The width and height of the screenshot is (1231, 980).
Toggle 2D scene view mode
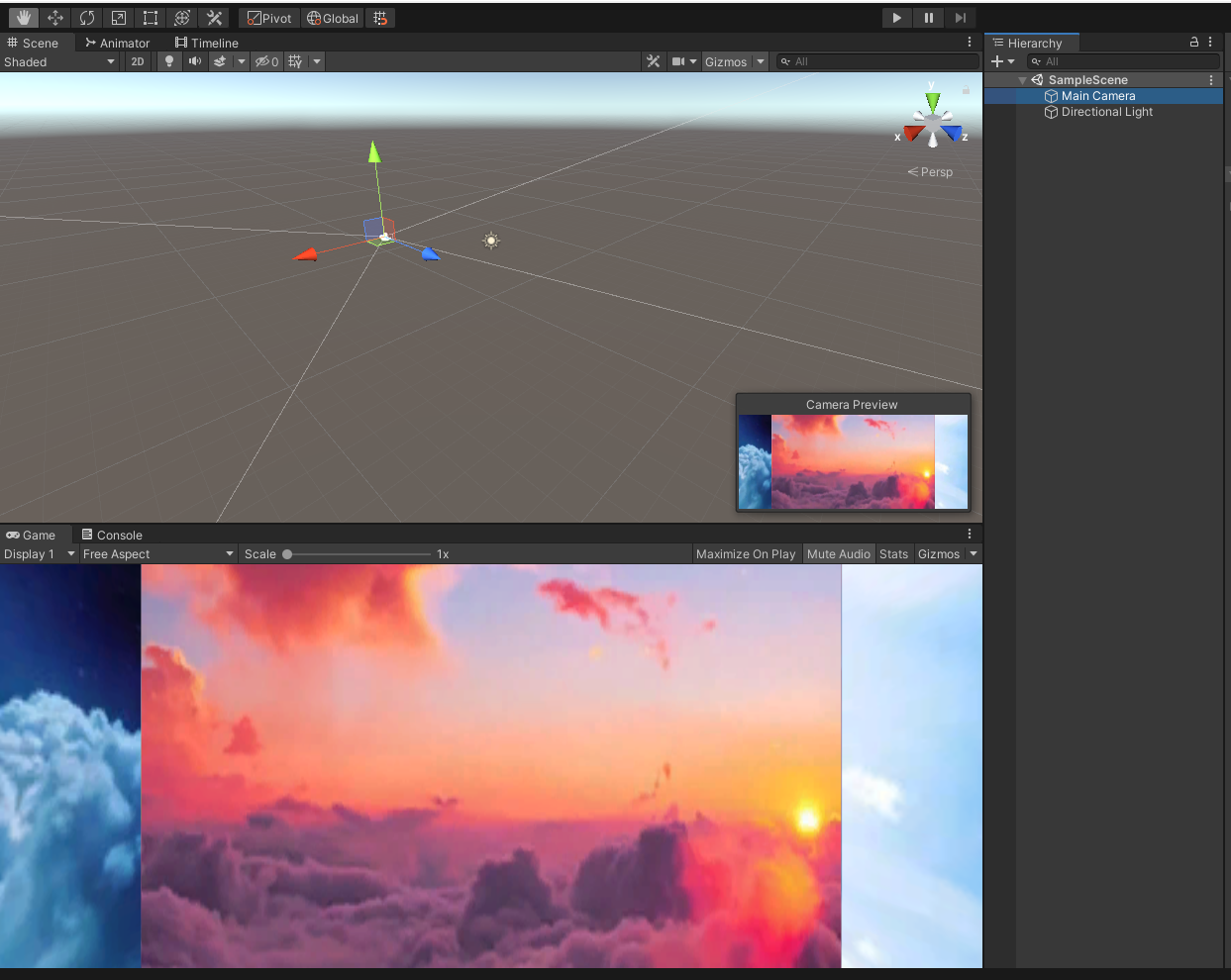point(137,61)
